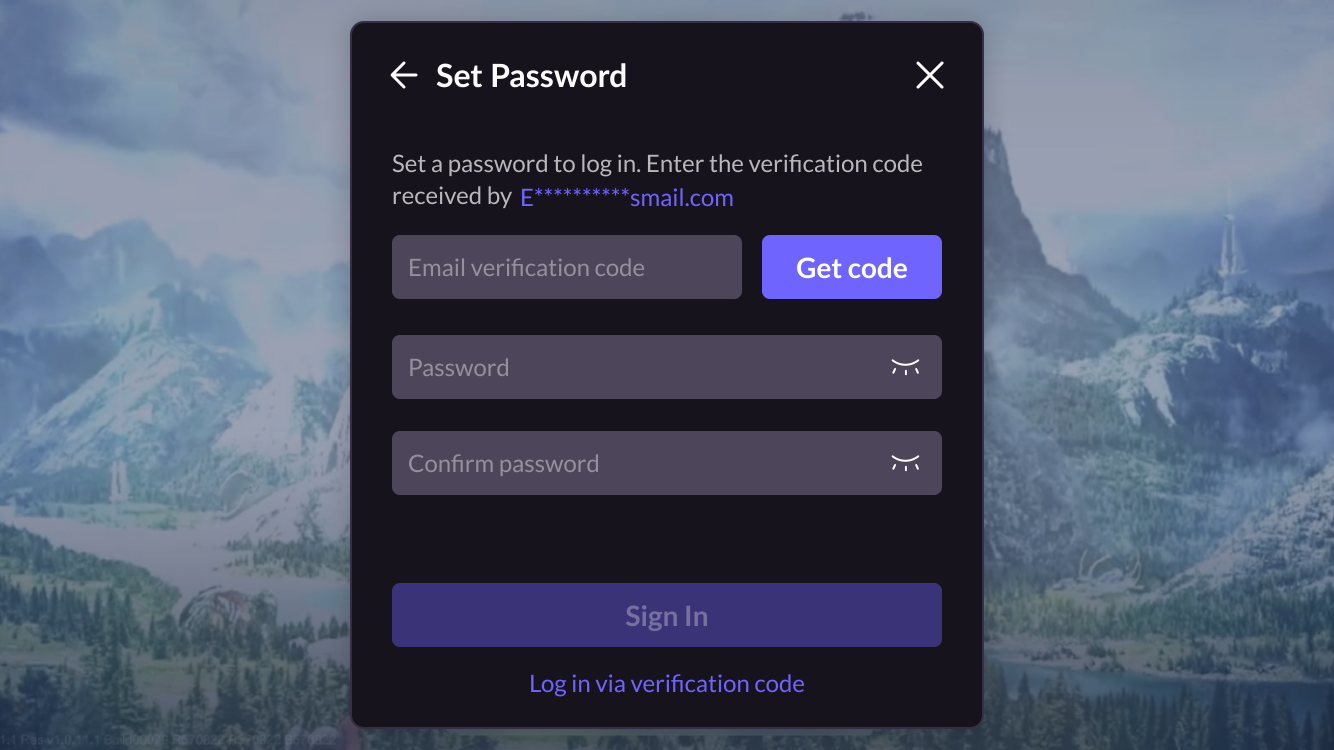Return to the previous step via arrow icon
The image size is (1334, 750).
[403, 75]
